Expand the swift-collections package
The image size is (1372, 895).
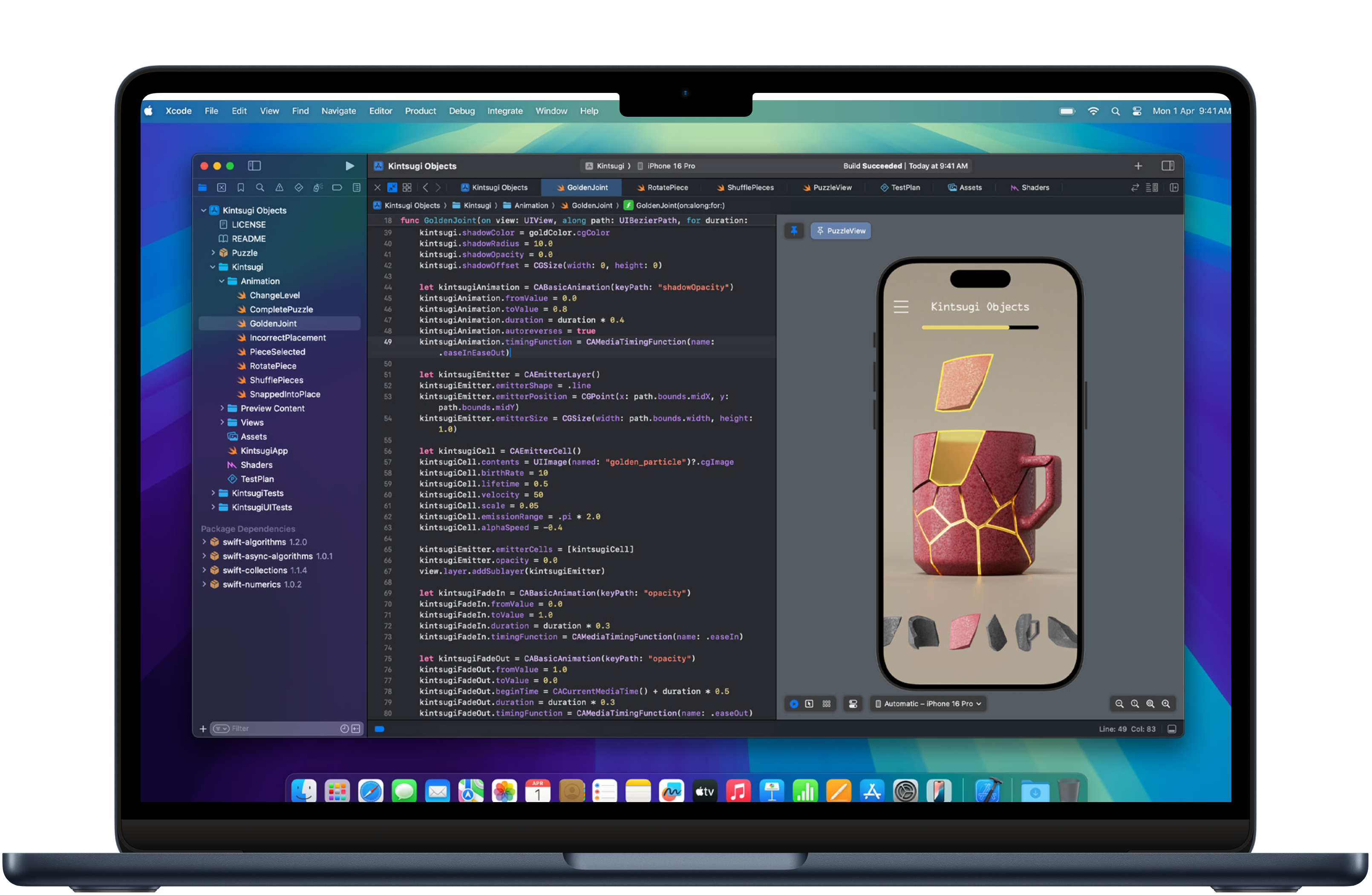(204, 570)
